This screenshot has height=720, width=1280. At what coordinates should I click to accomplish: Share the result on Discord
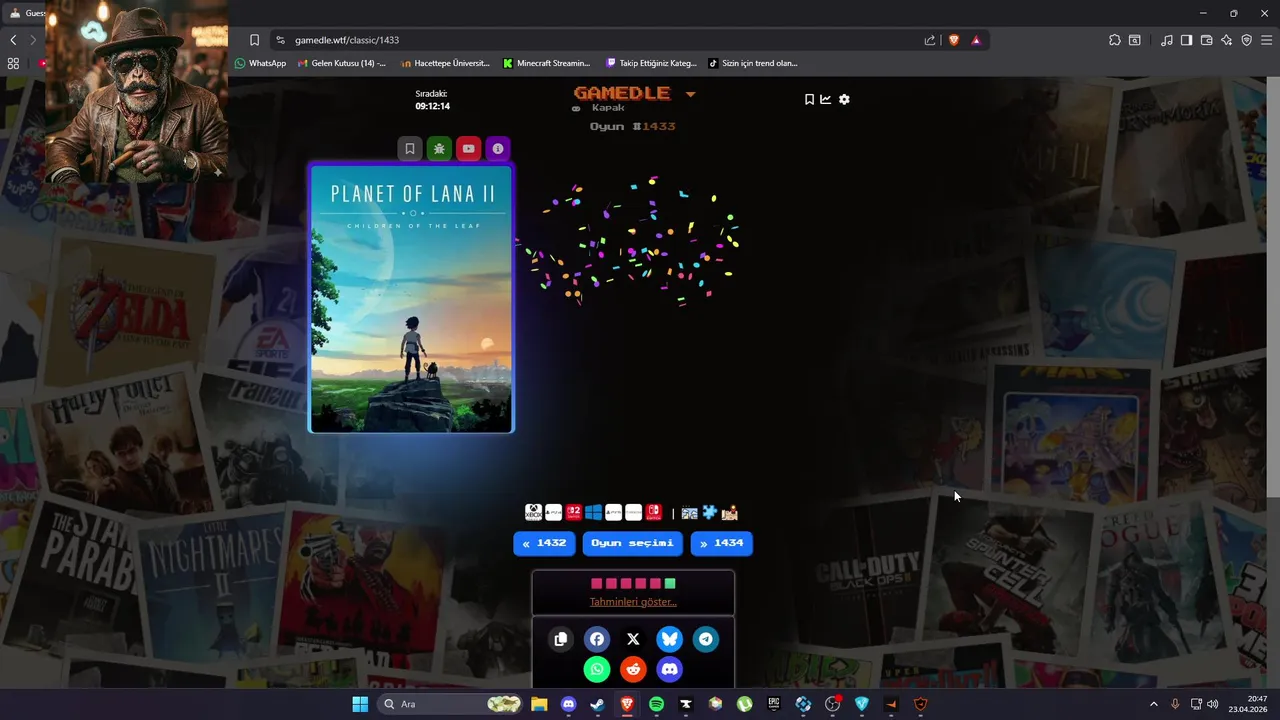[x=670, y=669]
